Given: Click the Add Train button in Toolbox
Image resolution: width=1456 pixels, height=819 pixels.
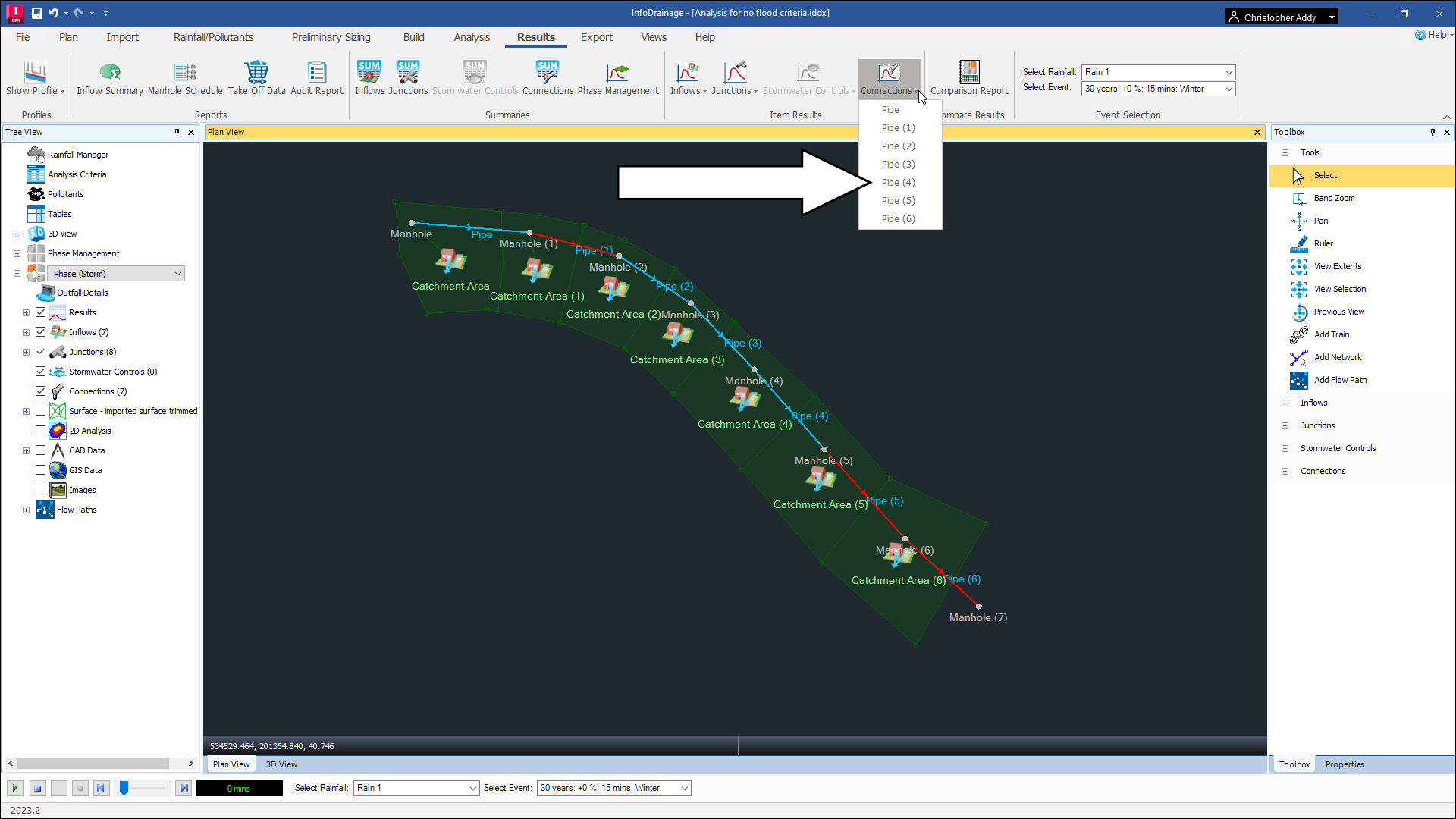Looking at the screenshot, I should tap(1331, 334).
